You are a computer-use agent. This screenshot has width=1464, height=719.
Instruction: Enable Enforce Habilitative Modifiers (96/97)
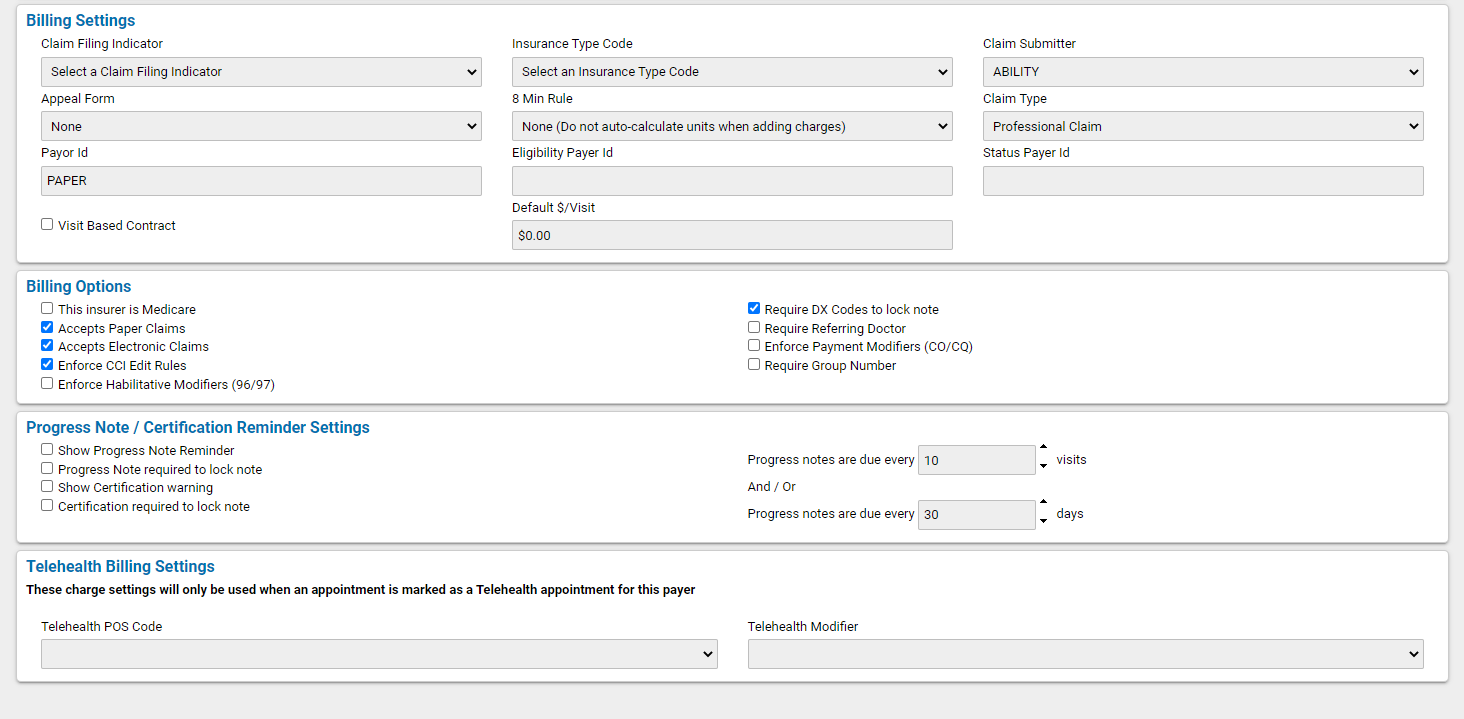pyautogui.click(x=46, y=383)
